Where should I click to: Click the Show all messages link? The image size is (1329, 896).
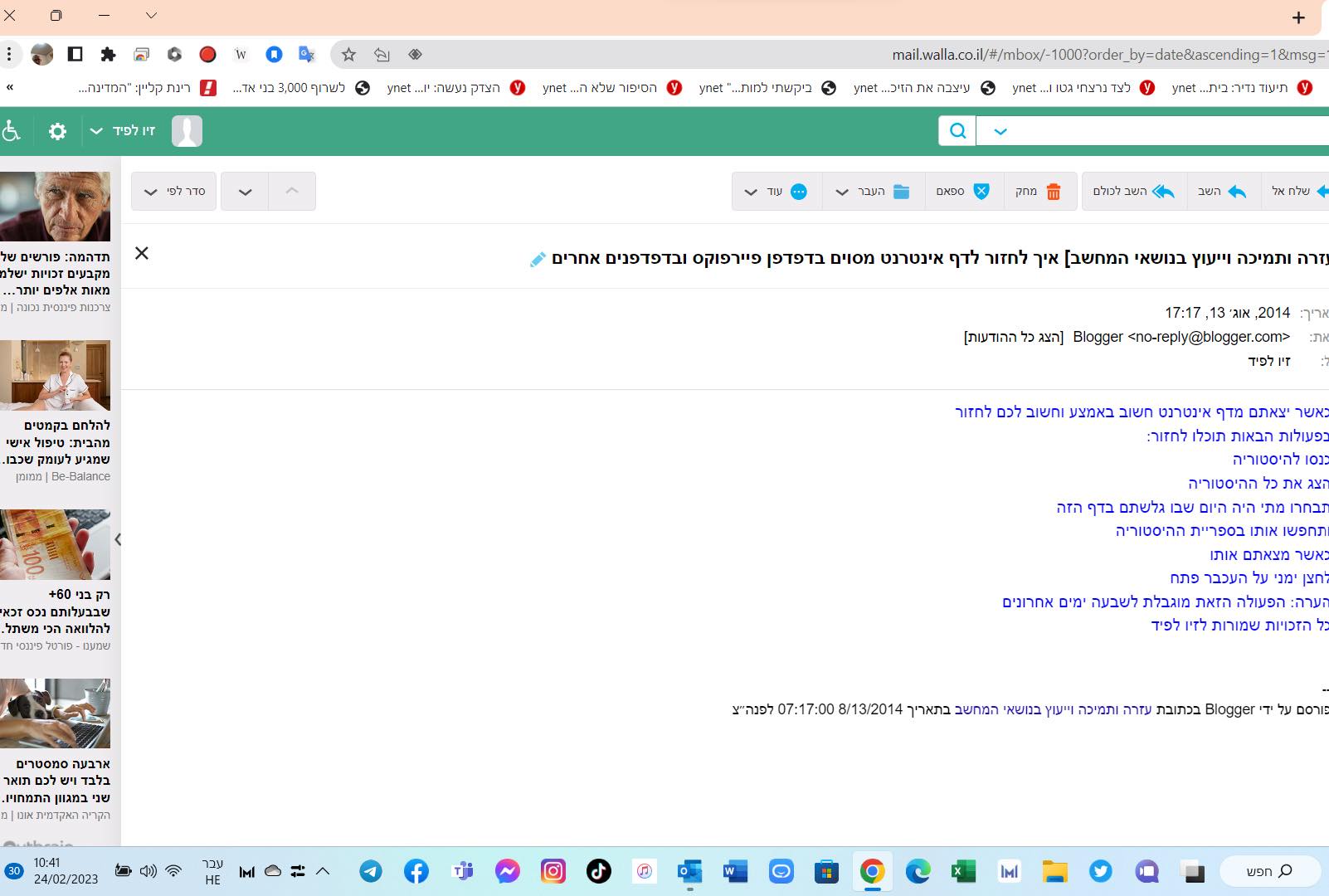pyautogui.click(x=1013, y=337)
